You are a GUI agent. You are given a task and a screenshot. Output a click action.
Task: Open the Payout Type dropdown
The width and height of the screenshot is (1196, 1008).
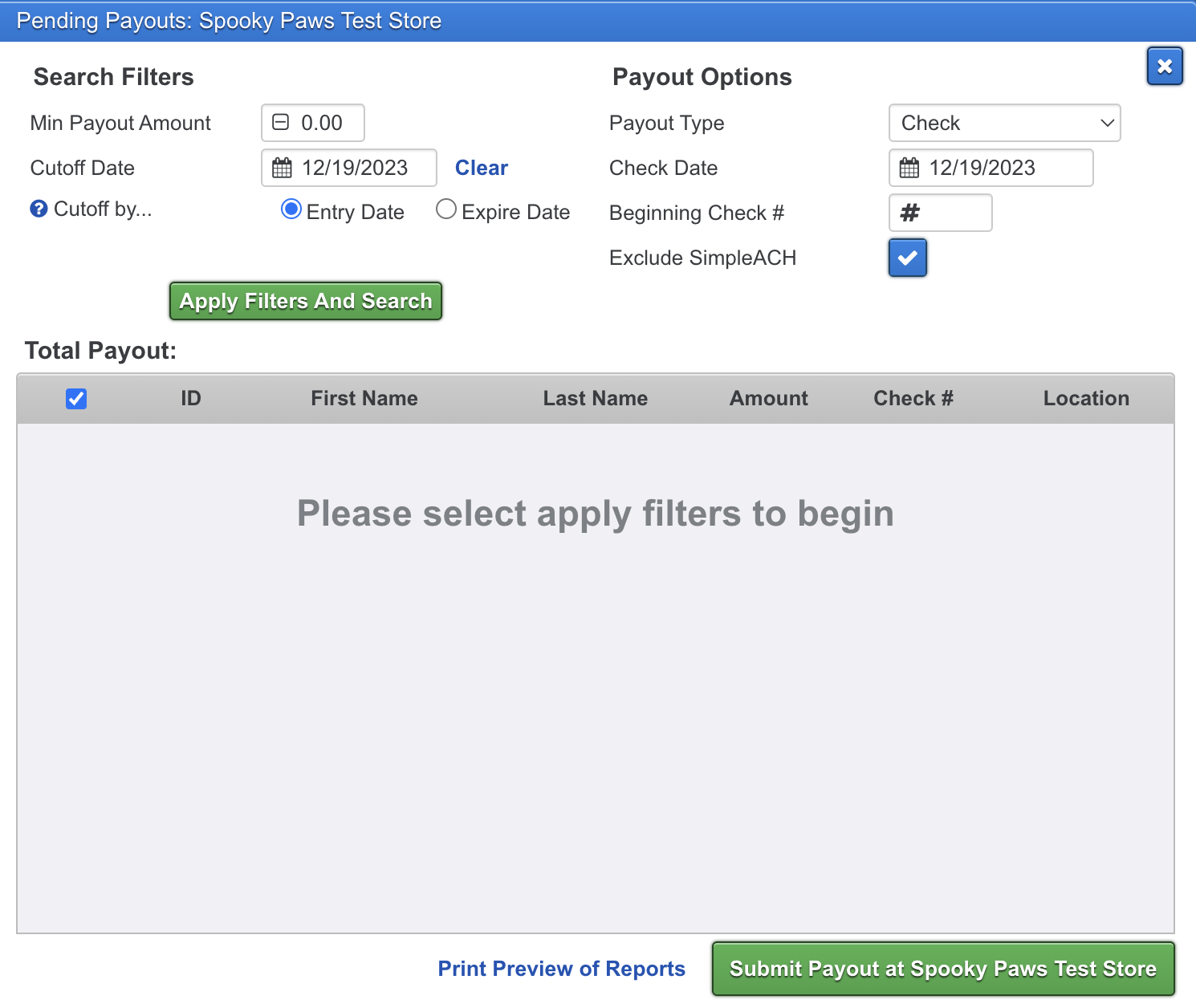pyautogui.click(x=1003, y=123)
